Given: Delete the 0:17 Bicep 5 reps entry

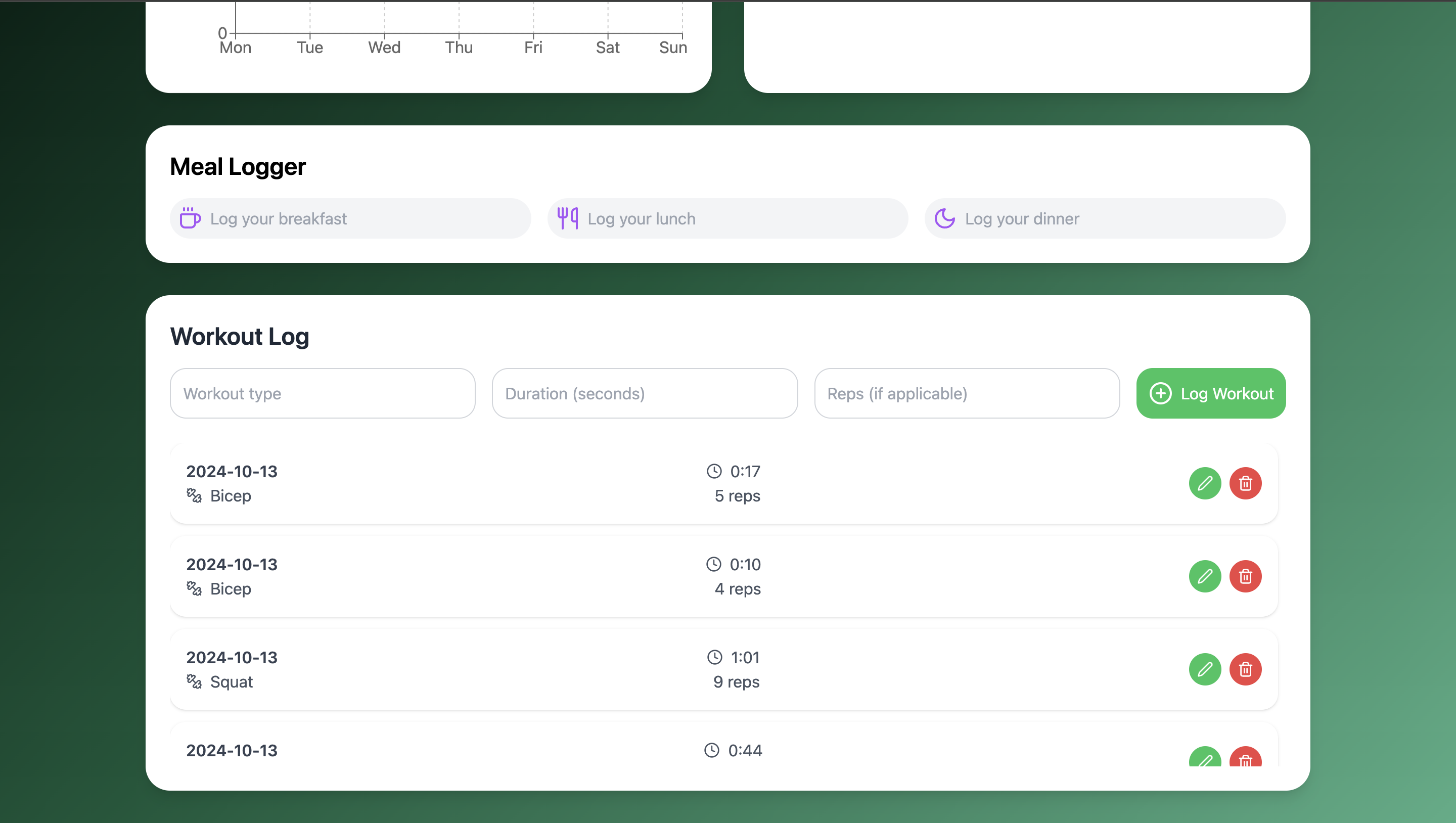Looking at the screenshot, I should point(1245,483).
